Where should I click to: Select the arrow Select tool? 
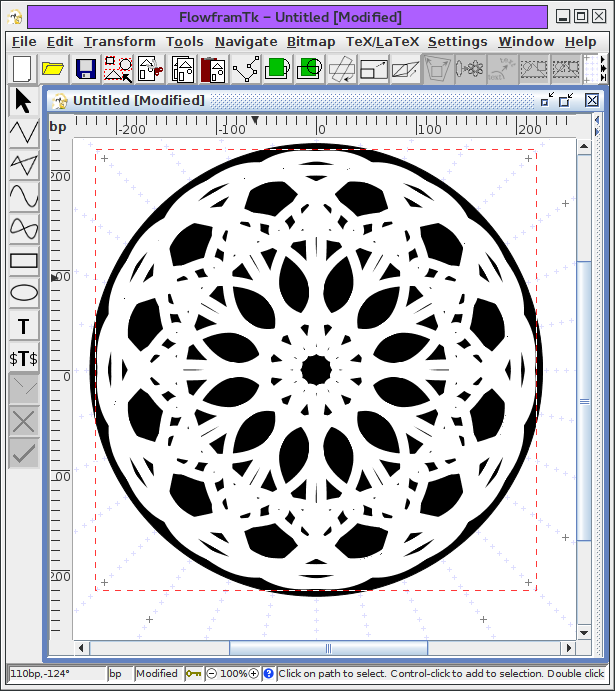point(24,101)
